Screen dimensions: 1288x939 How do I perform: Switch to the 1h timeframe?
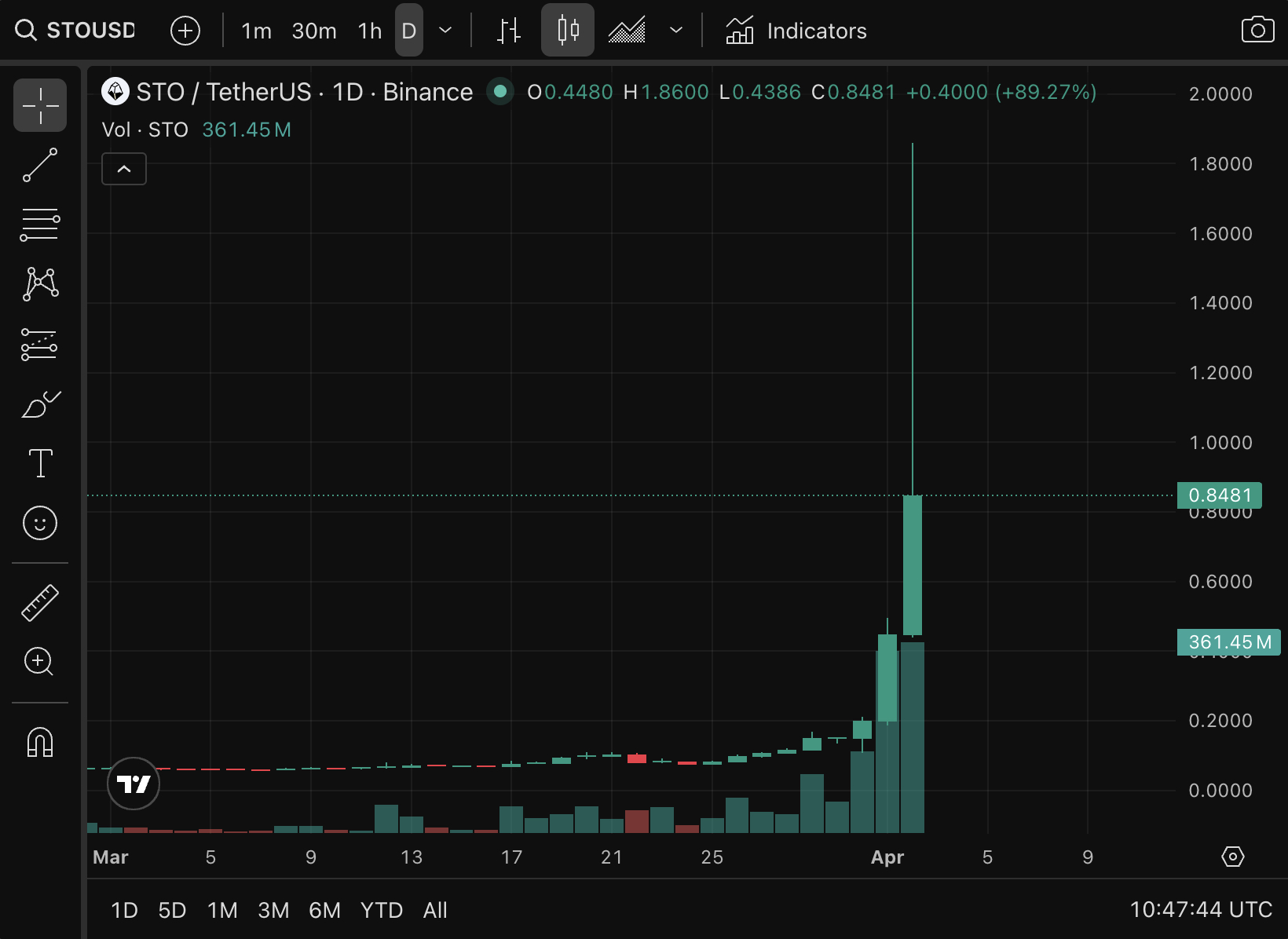(x=369, y=30)
